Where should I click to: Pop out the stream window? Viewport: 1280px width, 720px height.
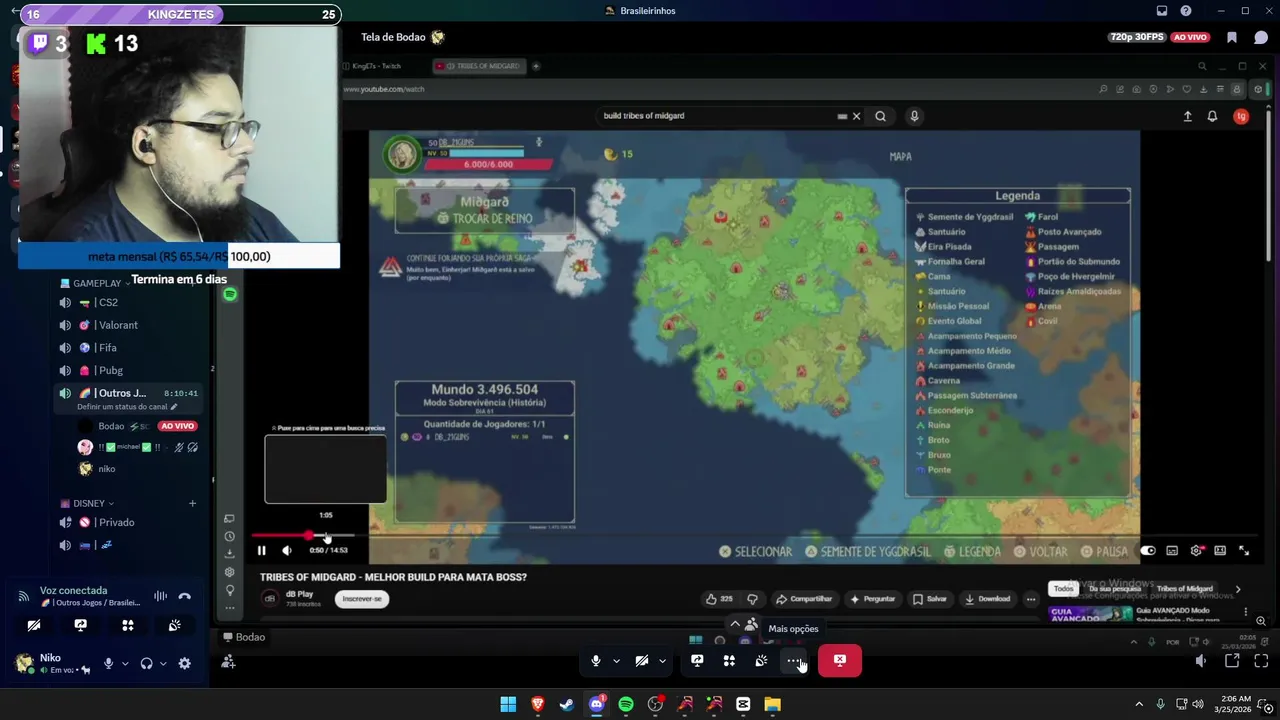click(1232, 661)
